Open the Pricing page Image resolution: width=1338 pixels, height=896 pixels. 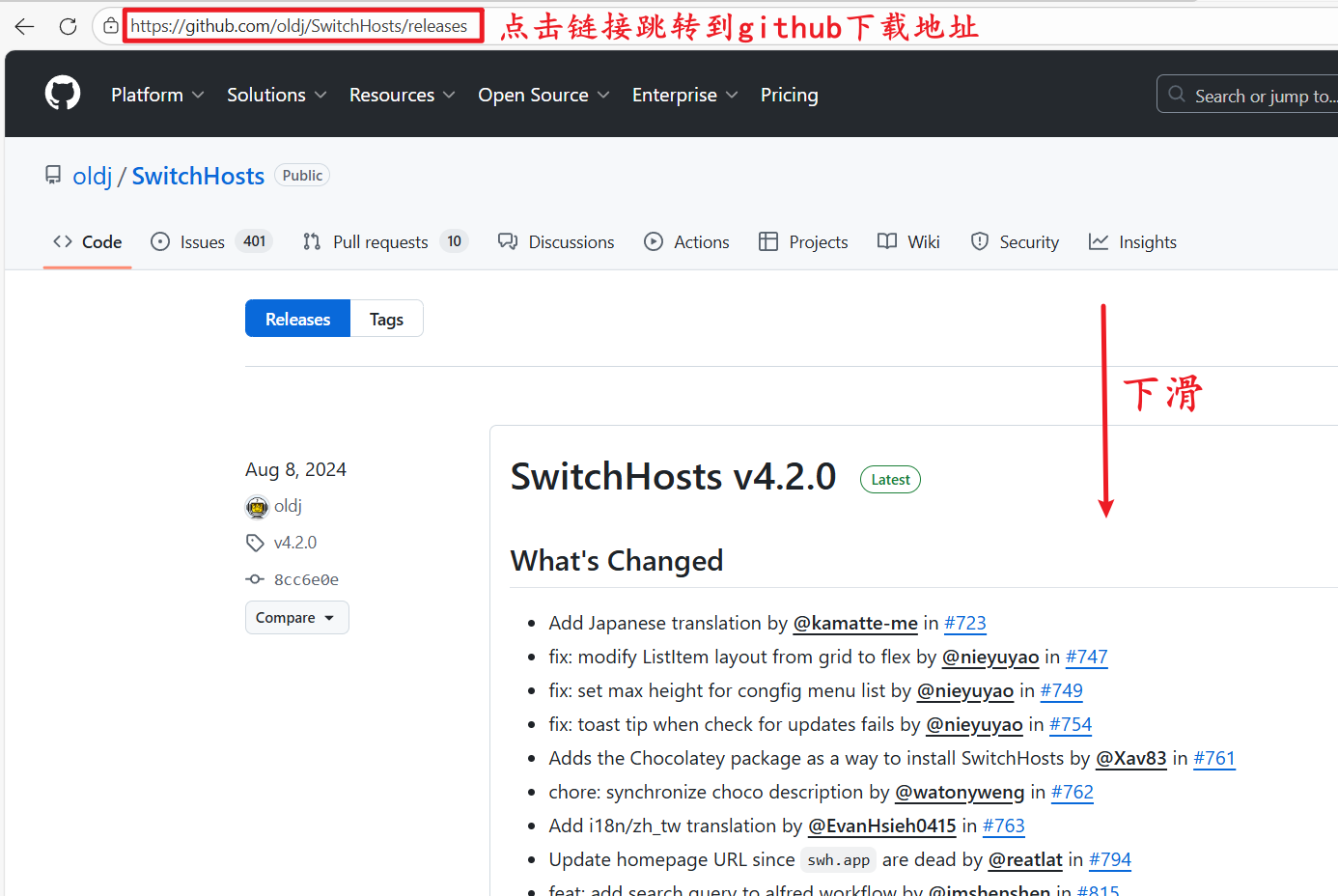click(790, 95)
